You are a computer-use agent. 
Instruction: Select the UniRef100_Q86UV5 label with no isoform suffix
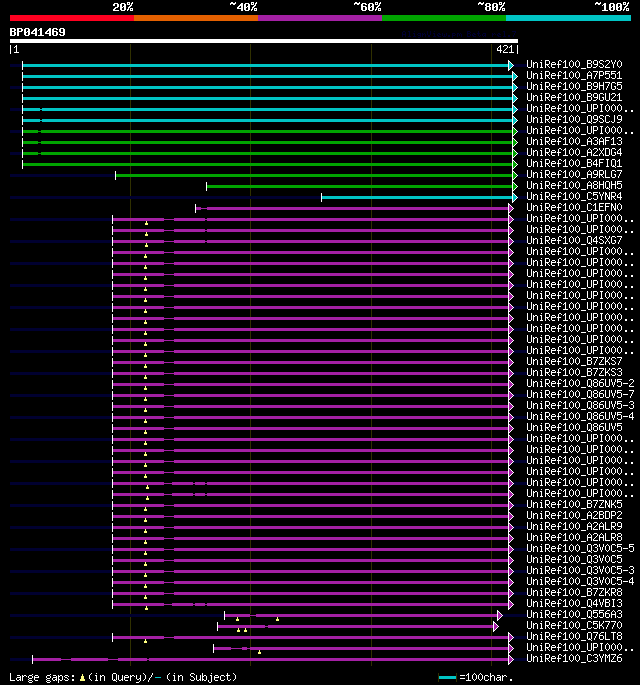click(574, 427)
